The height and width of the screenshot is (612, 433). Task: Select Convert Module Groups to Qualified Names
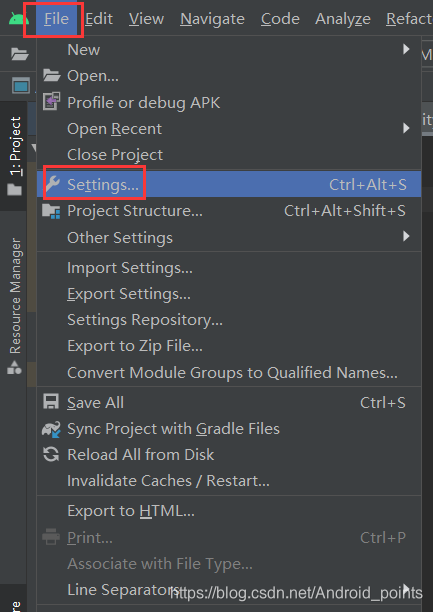pyautogui.click(x=229, y=373)
